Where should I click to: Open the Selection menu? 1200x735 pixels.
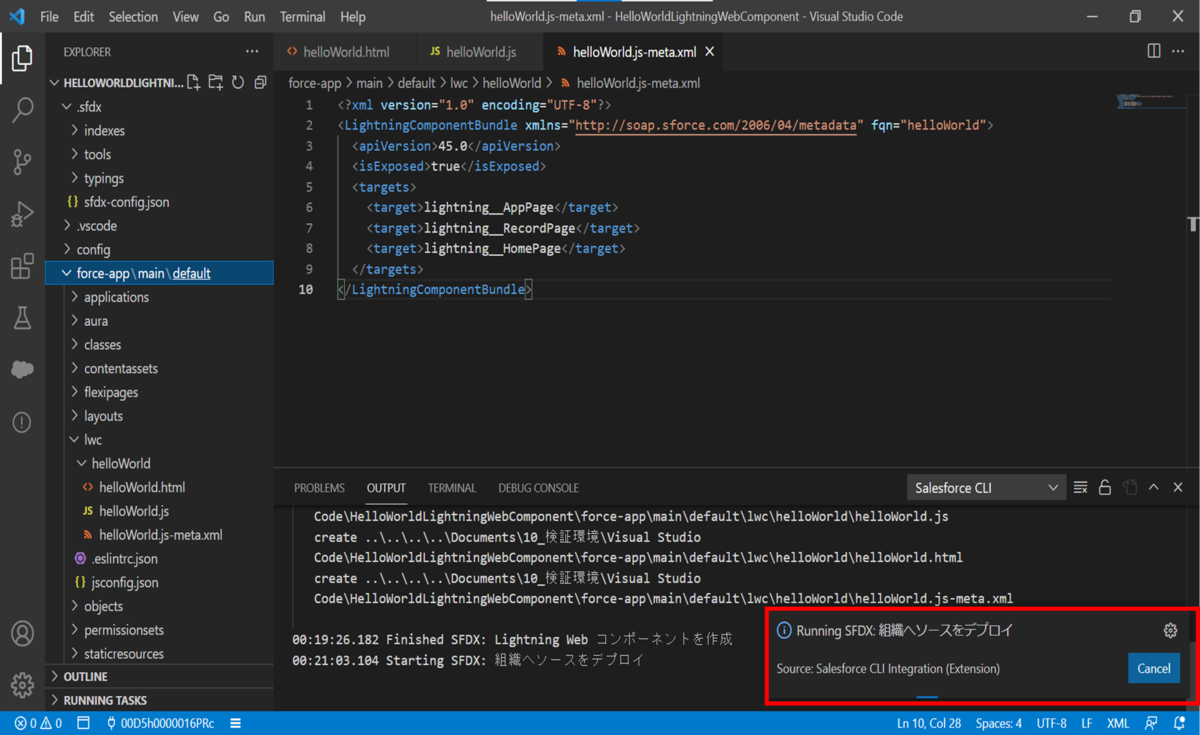point(133,17)
